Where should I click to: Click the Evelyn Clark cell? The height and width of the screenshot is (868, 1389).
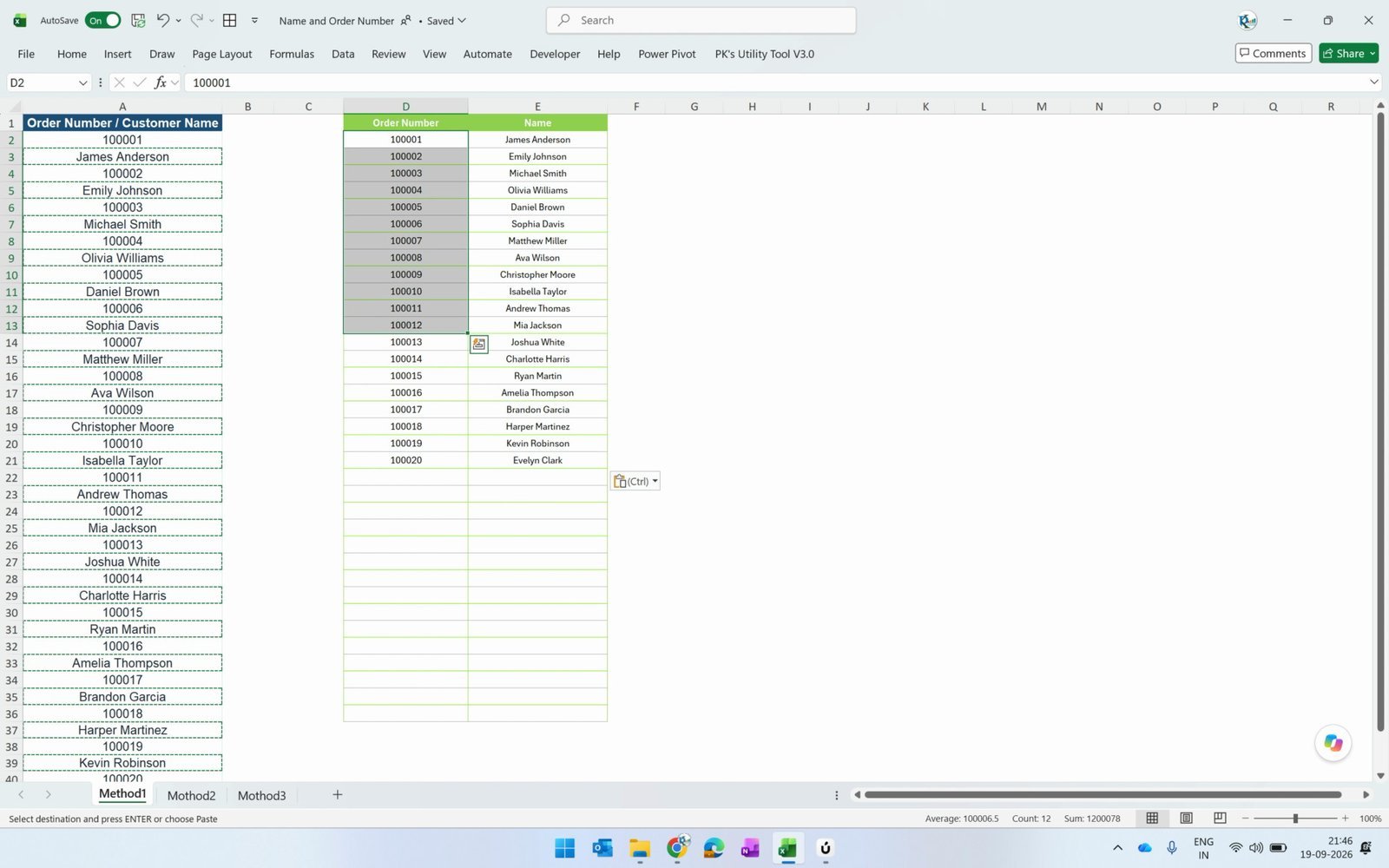[x=537, y=460]
